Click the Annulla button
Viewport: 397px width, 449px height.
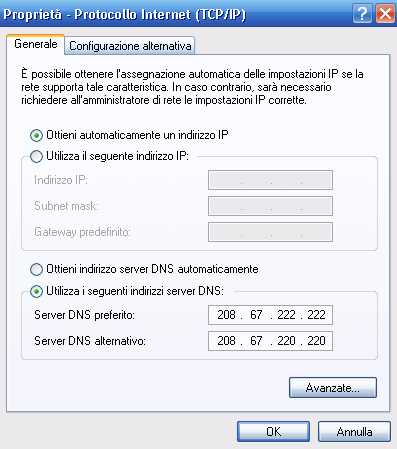[x=354, y=432]
